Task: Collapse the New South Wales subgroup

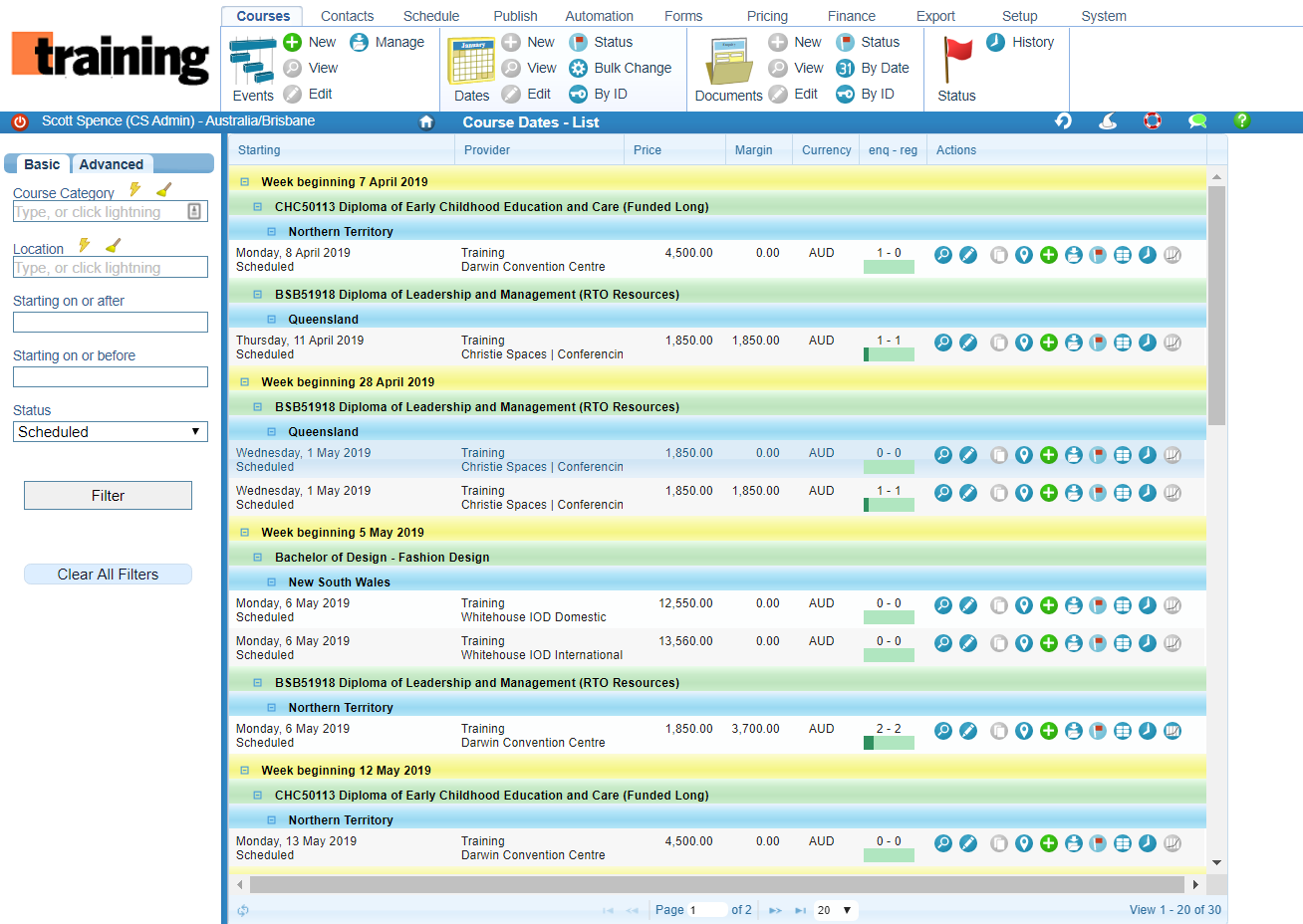Action: (x=271, y=582)
